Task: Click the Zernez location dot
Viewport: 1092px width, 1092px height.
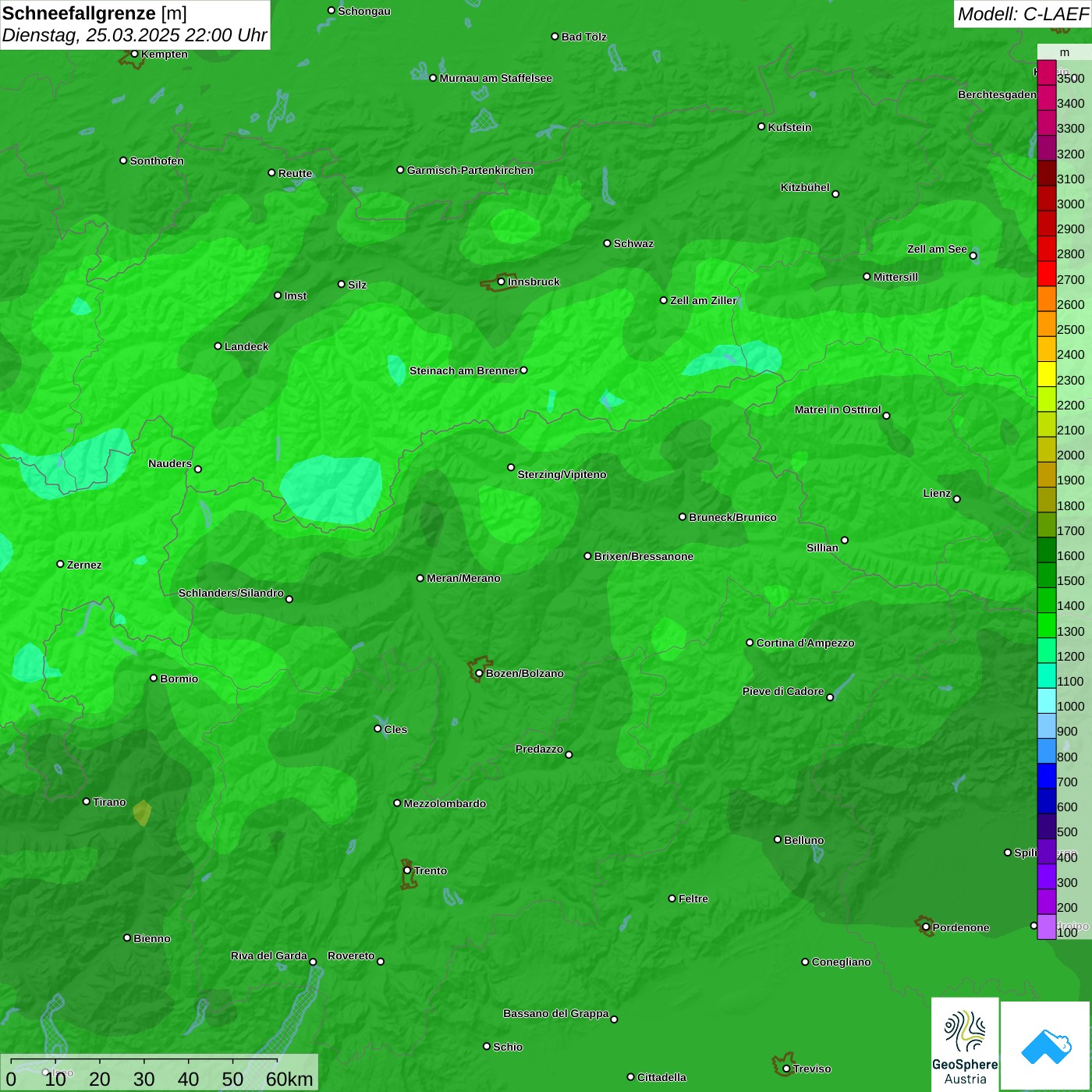Action: [60, 564]
